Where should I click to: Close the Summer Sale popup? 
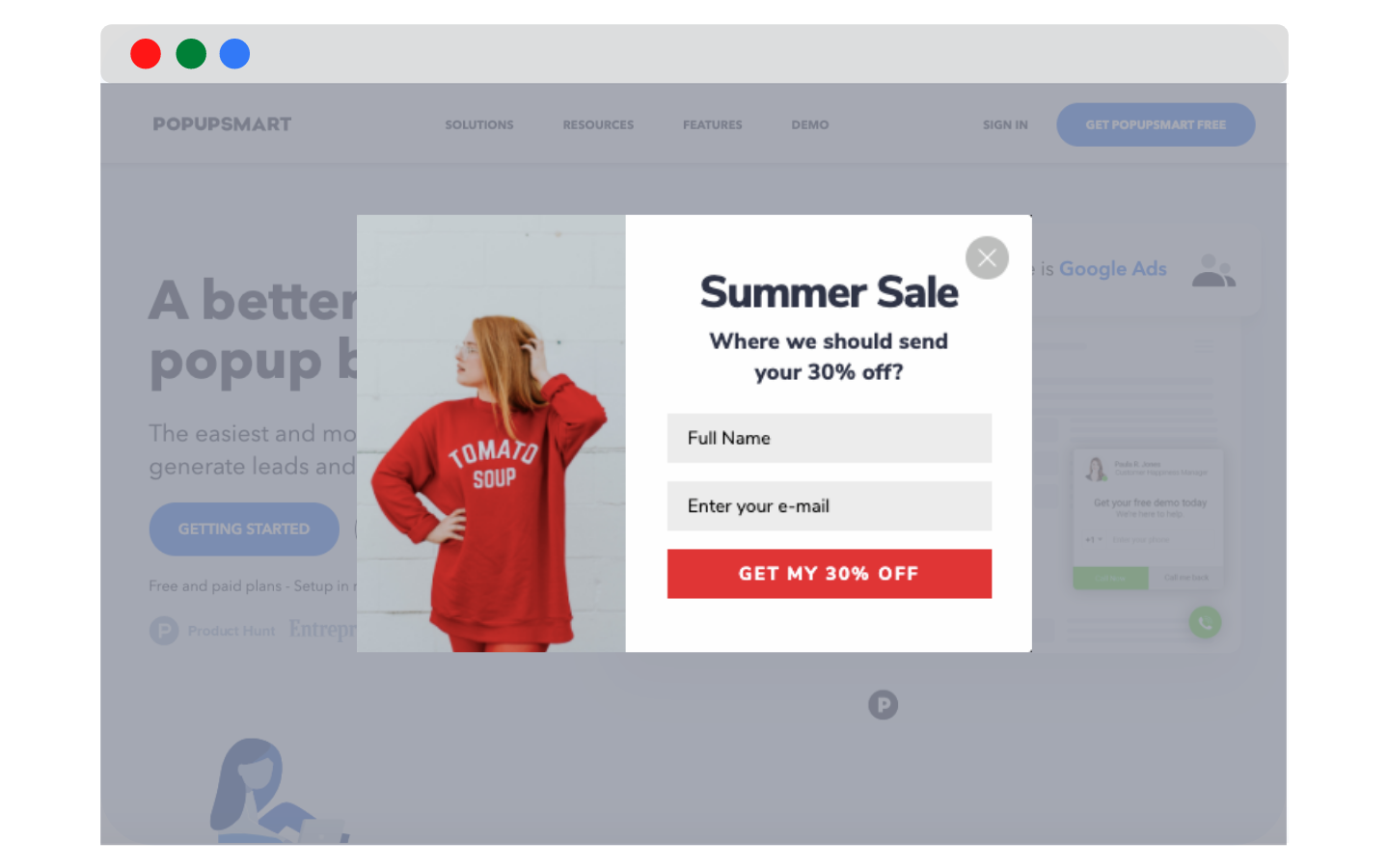pyautogui.click(x=987, y=258)
